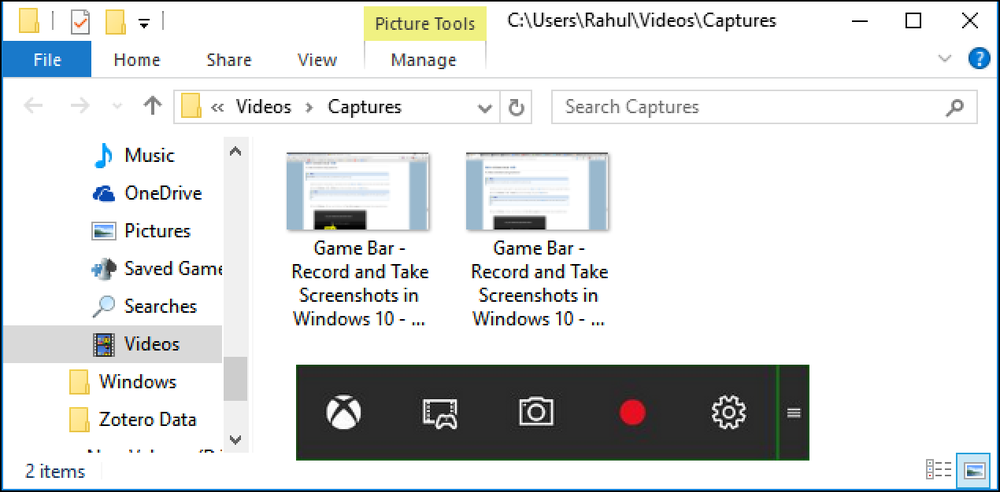Image resolution: width=1000 pixels, height=492 pixels.
Task: Click the address bar folder icon
Action: tap(191, 106)
